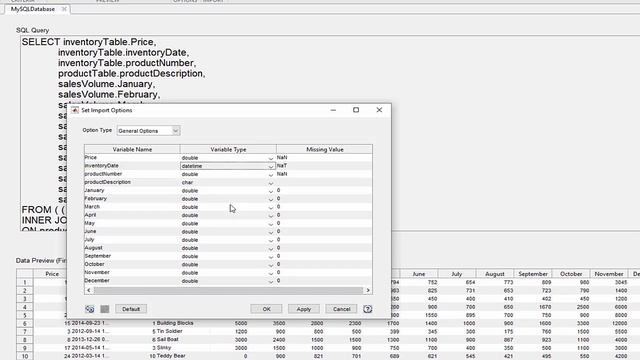Click the September column header in Data Preview
The height and width of the screenshot is (360, 640).
click(533, 274)
